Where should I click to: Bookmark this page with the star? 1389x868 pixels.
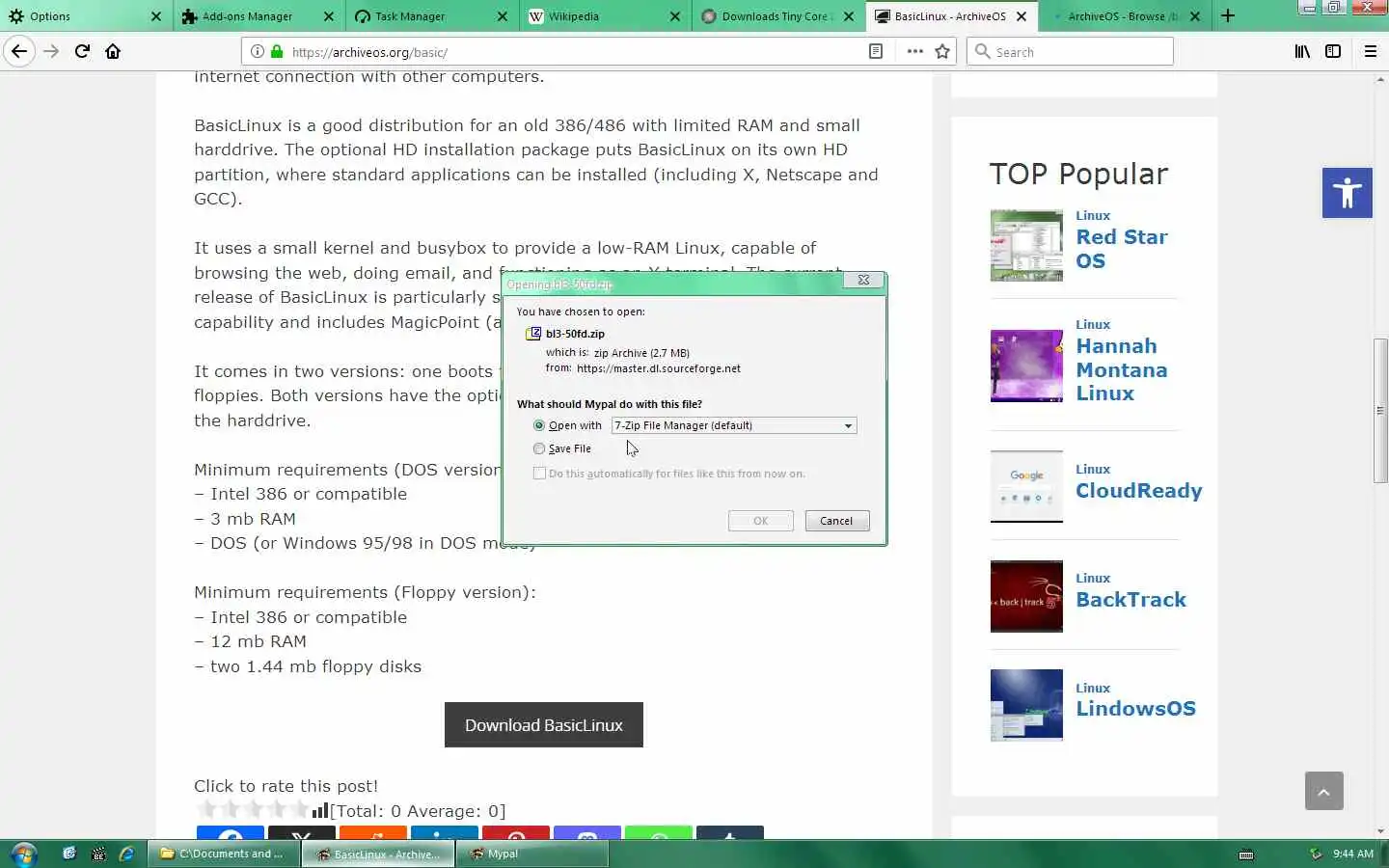tap(942, 52)
